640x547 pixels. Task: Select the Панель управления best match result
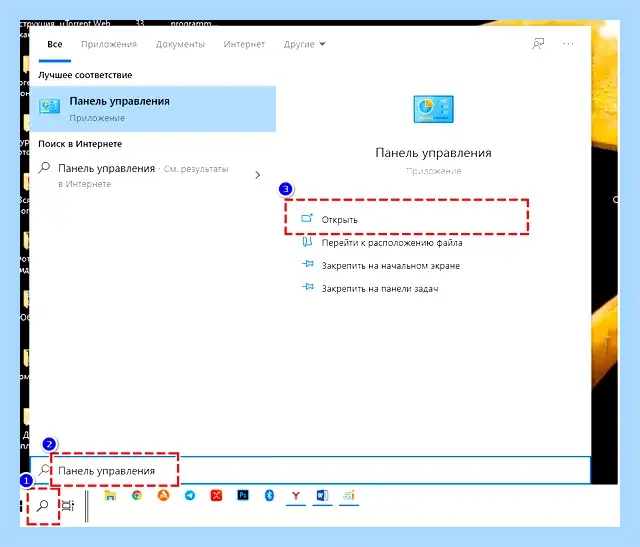tap(153, 109)
